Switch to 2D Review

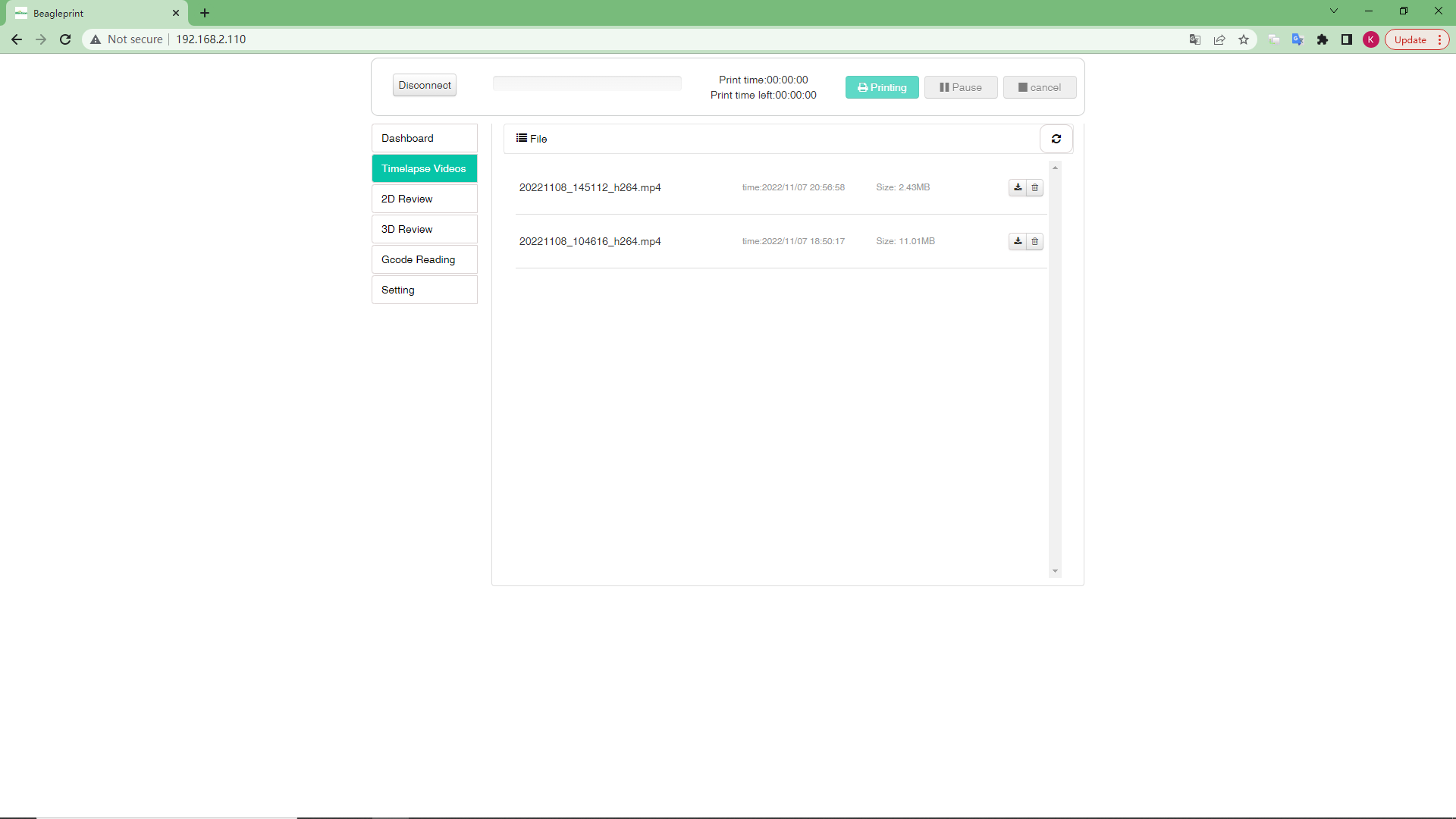tap(424, 199)
